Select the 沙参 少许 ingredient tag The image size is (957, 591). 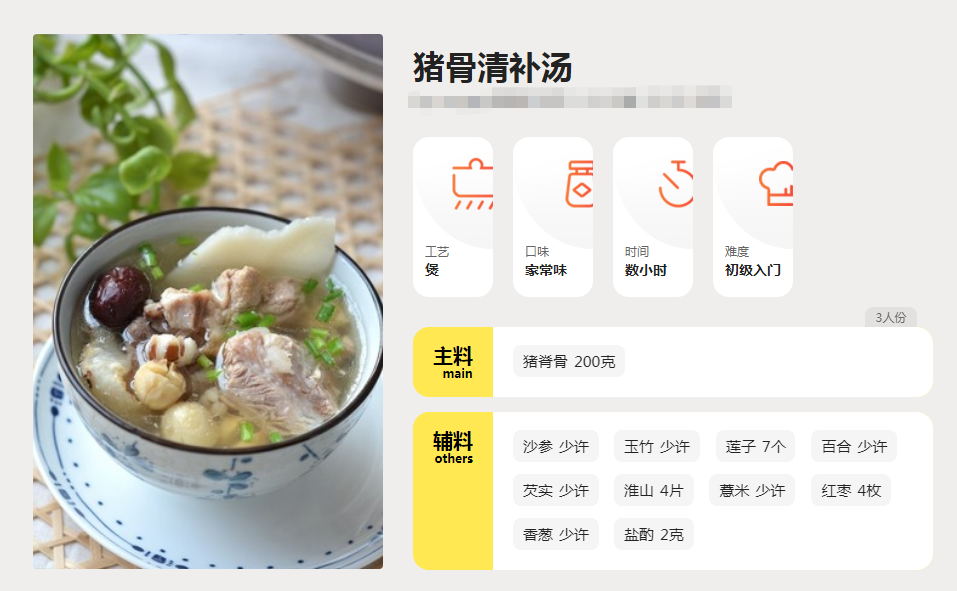[555, 446]
